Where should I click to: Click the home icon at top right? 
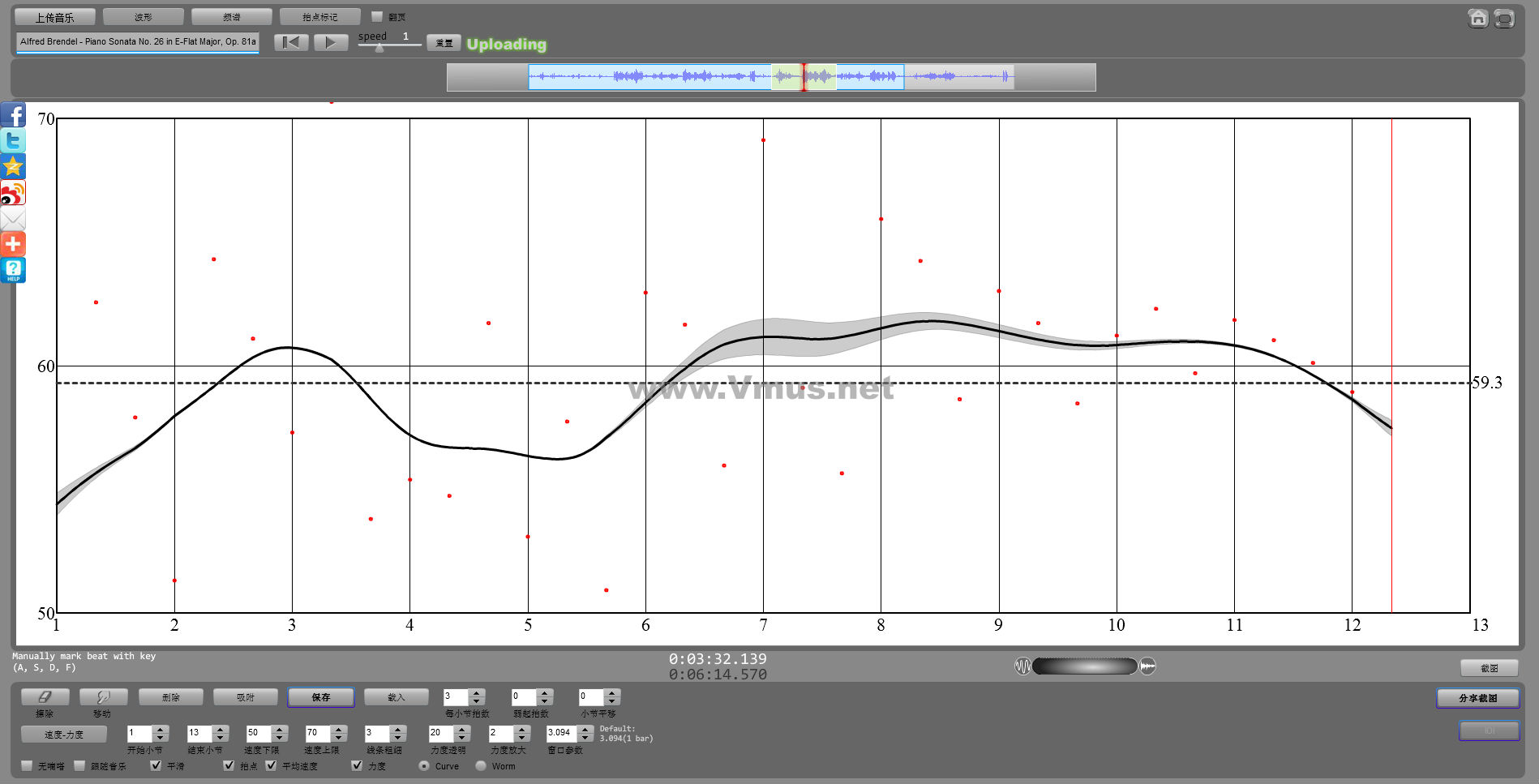point(1478,18)
